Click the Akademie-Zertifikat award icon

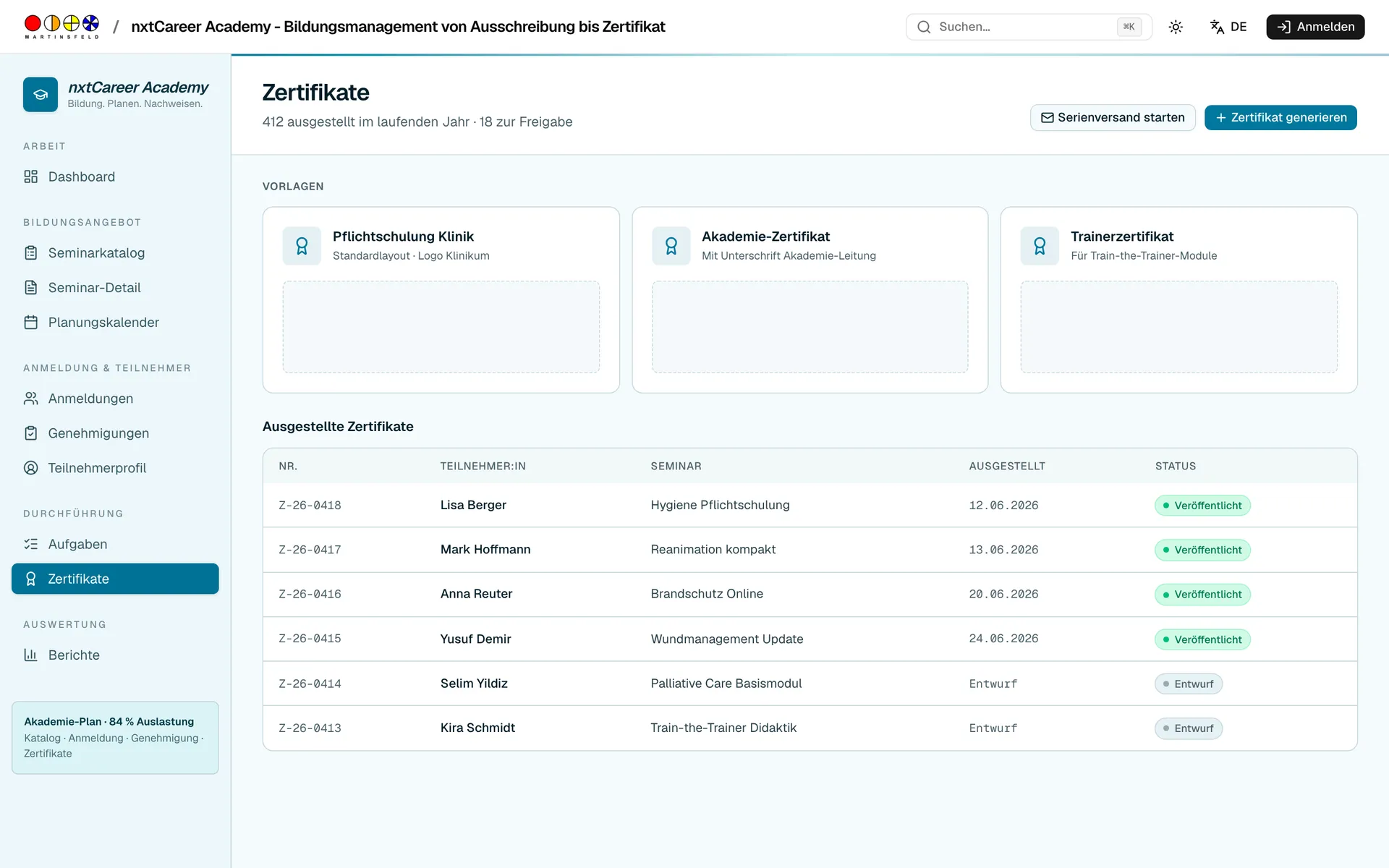pyautogui.click(x=671, y=246)
